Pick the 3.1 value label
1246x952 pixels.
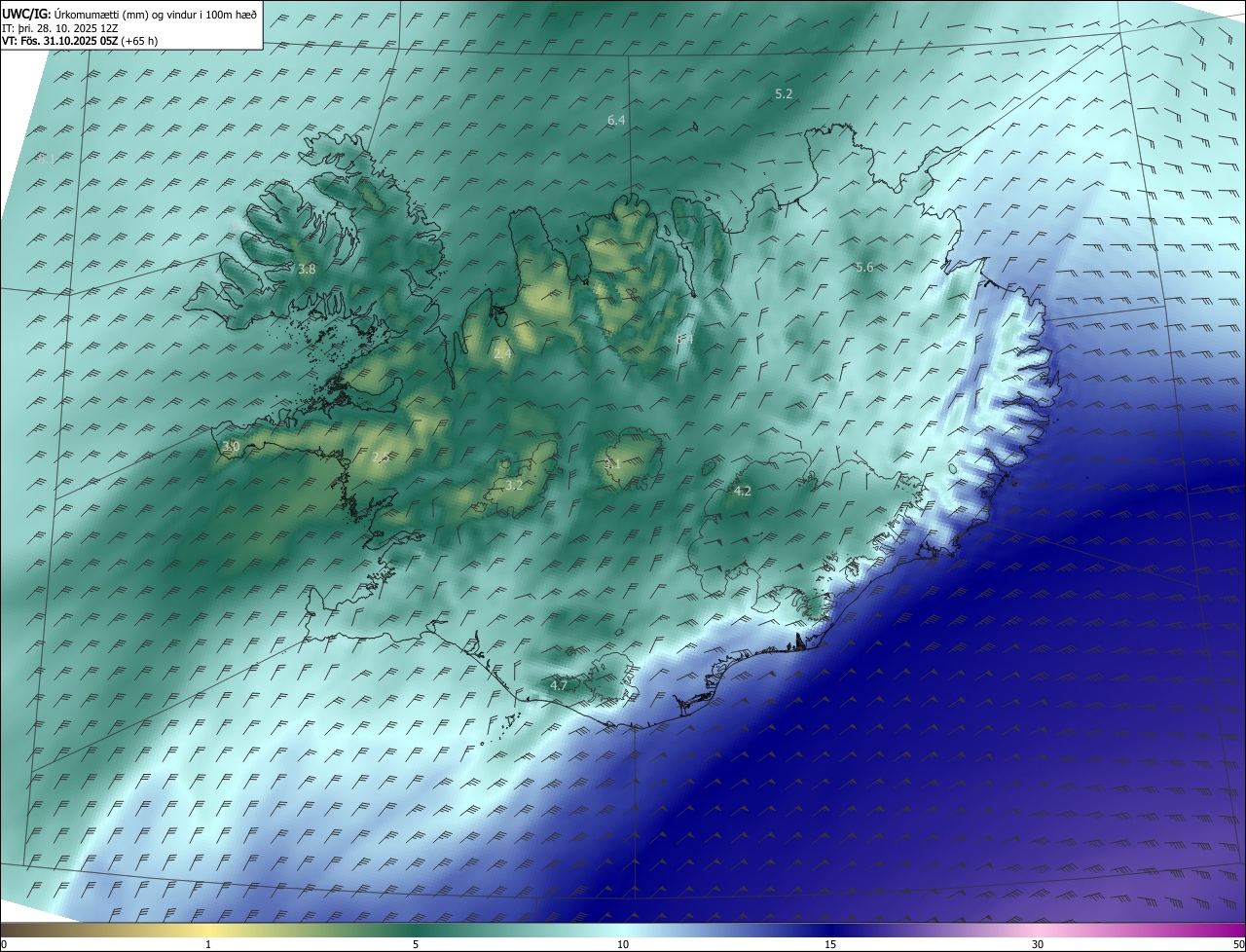(x=611, y=464)
